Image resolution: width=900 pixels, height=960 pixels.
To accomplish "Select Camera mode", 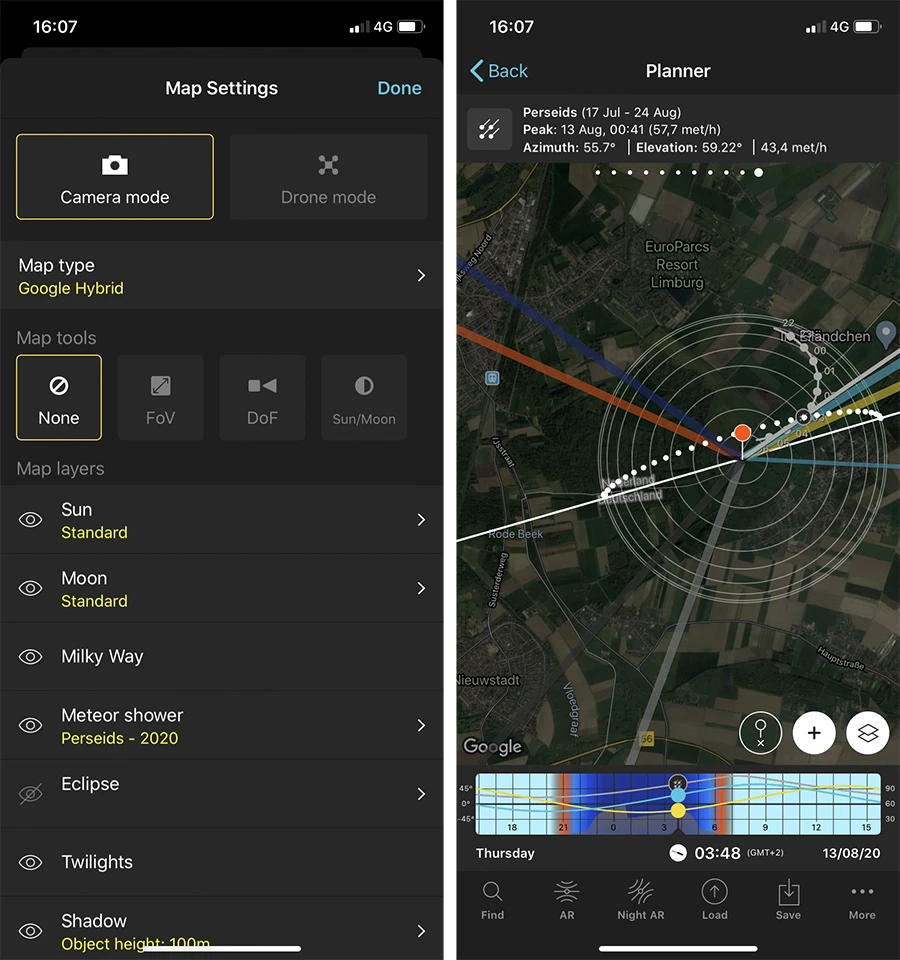I will click(x=115, y=177).
